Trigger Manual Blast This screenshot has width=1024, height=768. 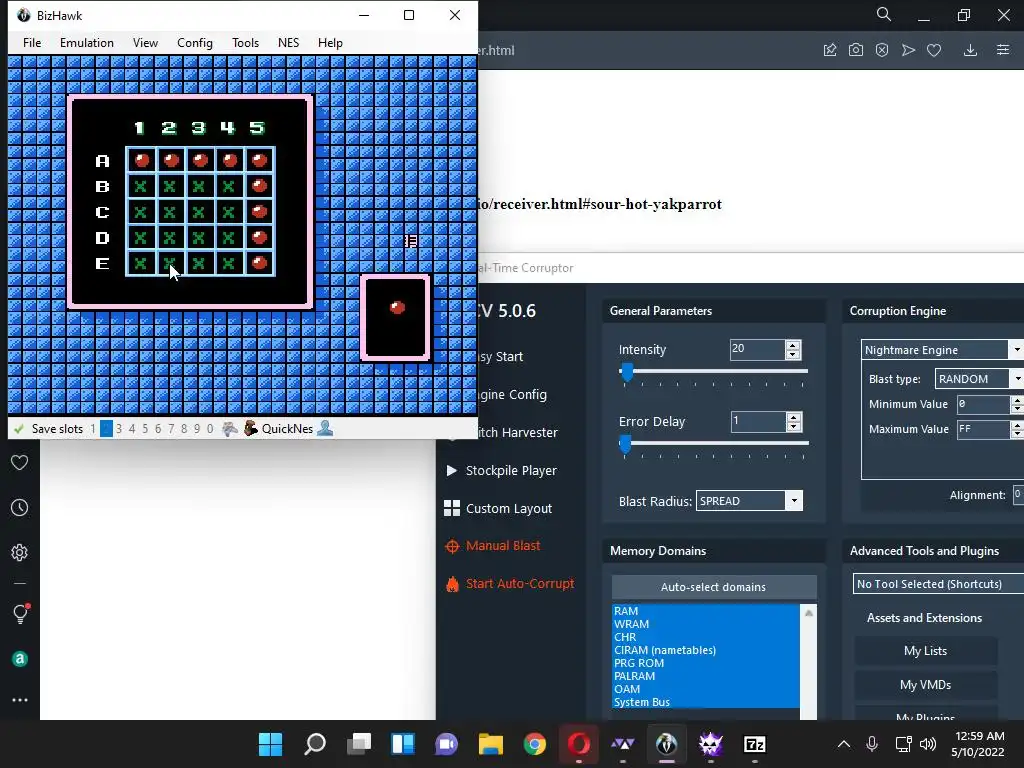coord(503,545)
